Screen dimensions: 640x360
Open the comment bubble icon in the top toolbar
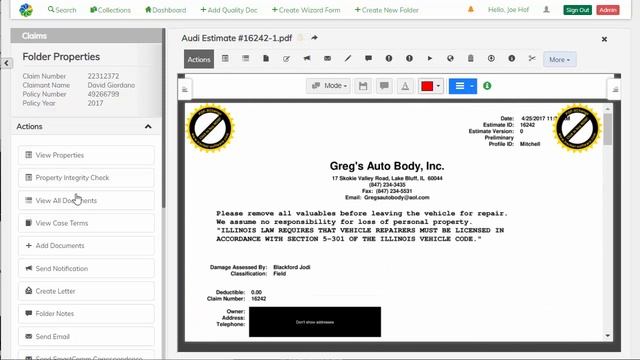pyautogui.click(x=368, y=59)
